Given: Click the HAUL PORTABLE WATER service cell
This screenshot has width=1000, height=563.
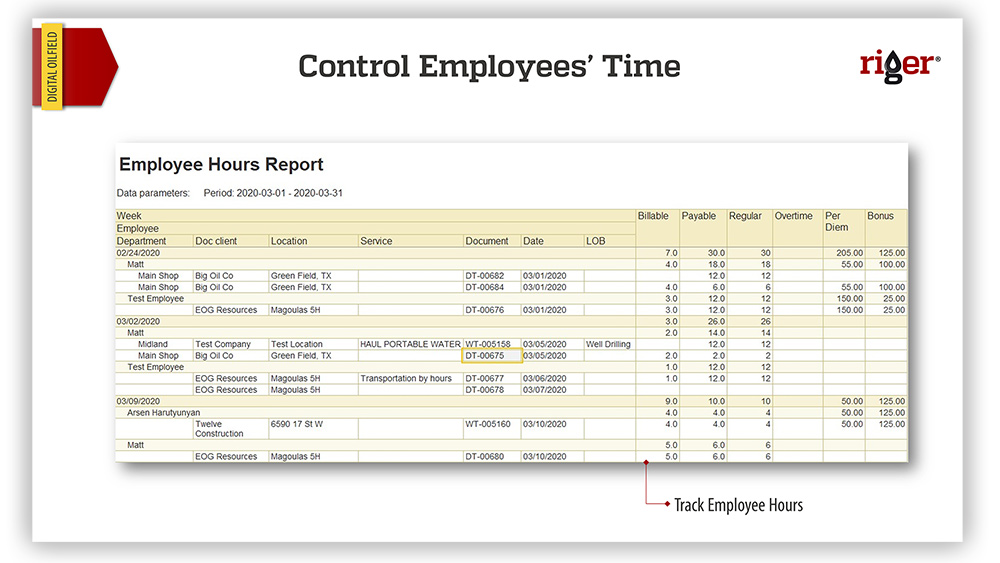Looking at the screenshot, I should 410,344.
